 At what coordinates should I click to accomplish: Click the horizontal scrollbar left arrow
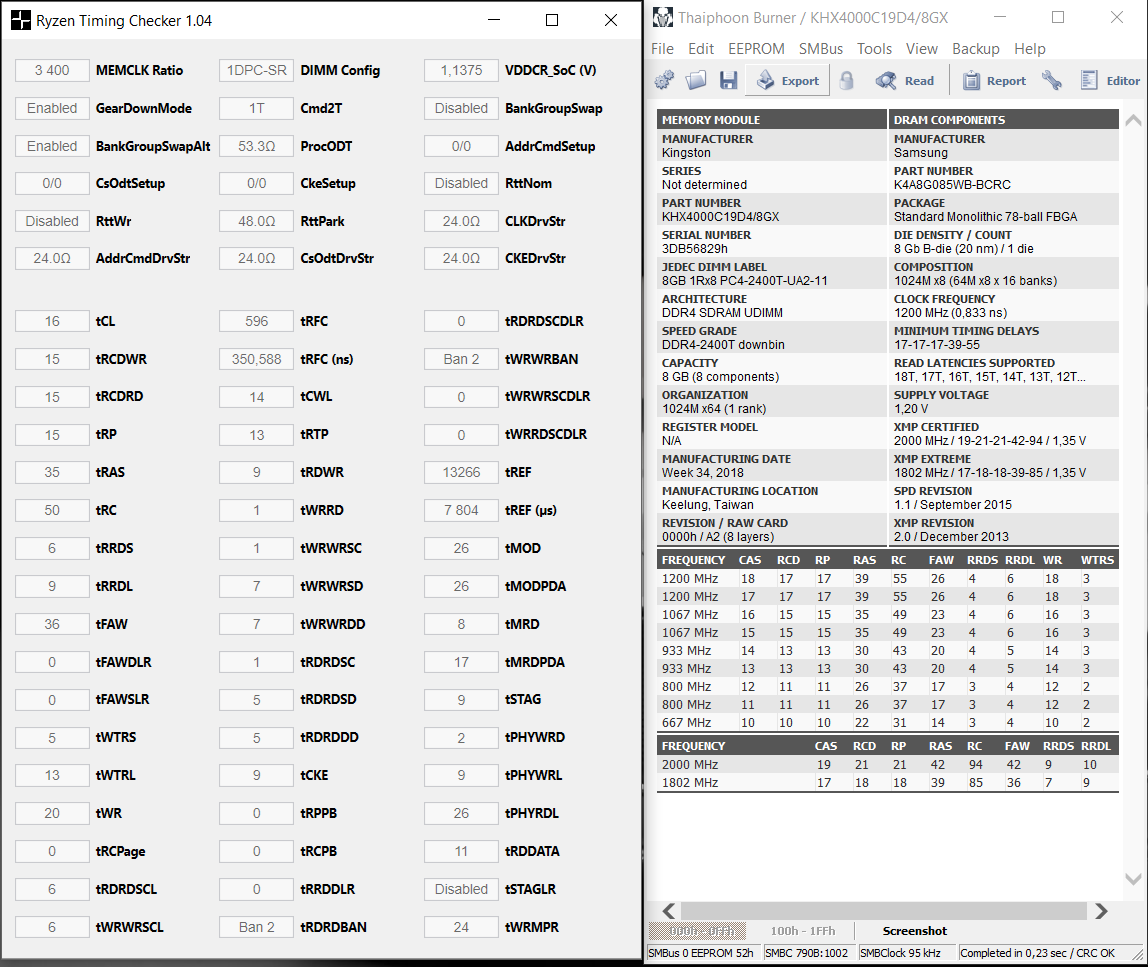point(668,911)
